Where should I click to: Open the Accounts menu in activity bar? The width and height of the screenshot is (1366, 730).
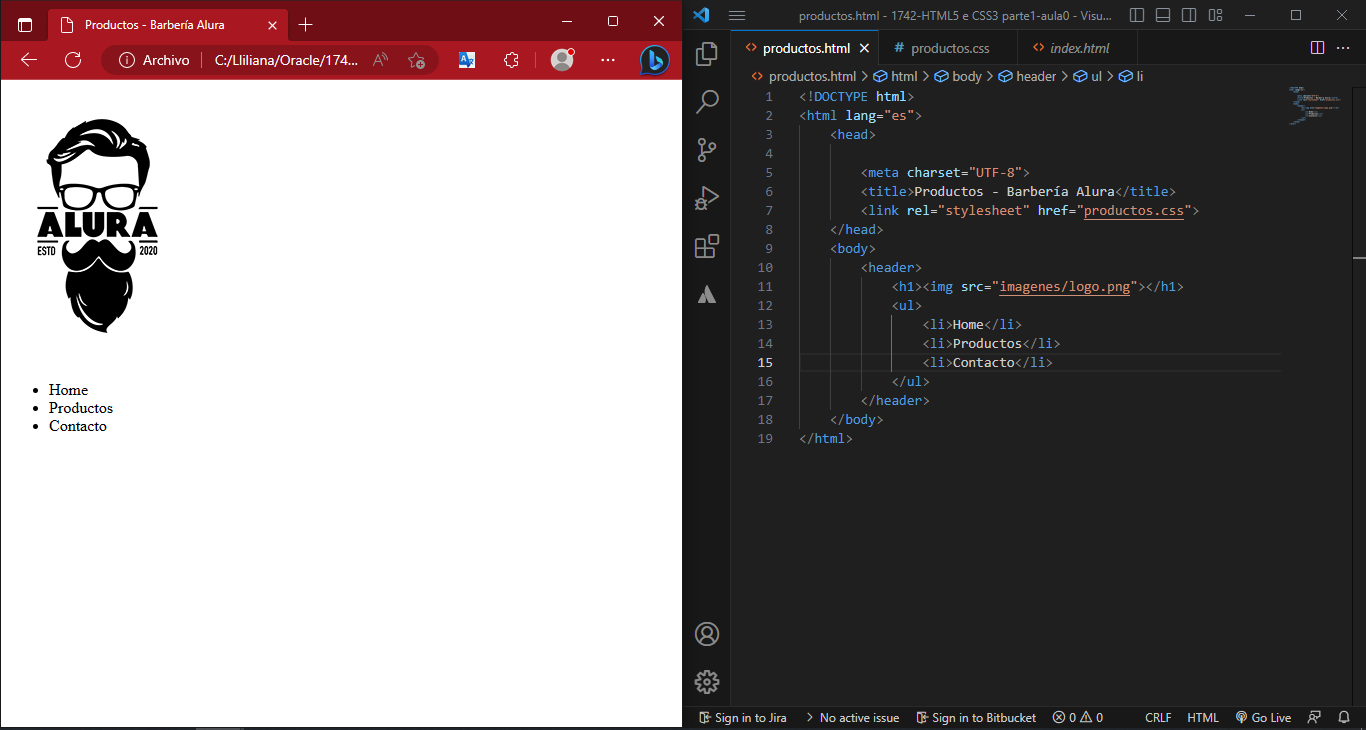tap(707, 634)
